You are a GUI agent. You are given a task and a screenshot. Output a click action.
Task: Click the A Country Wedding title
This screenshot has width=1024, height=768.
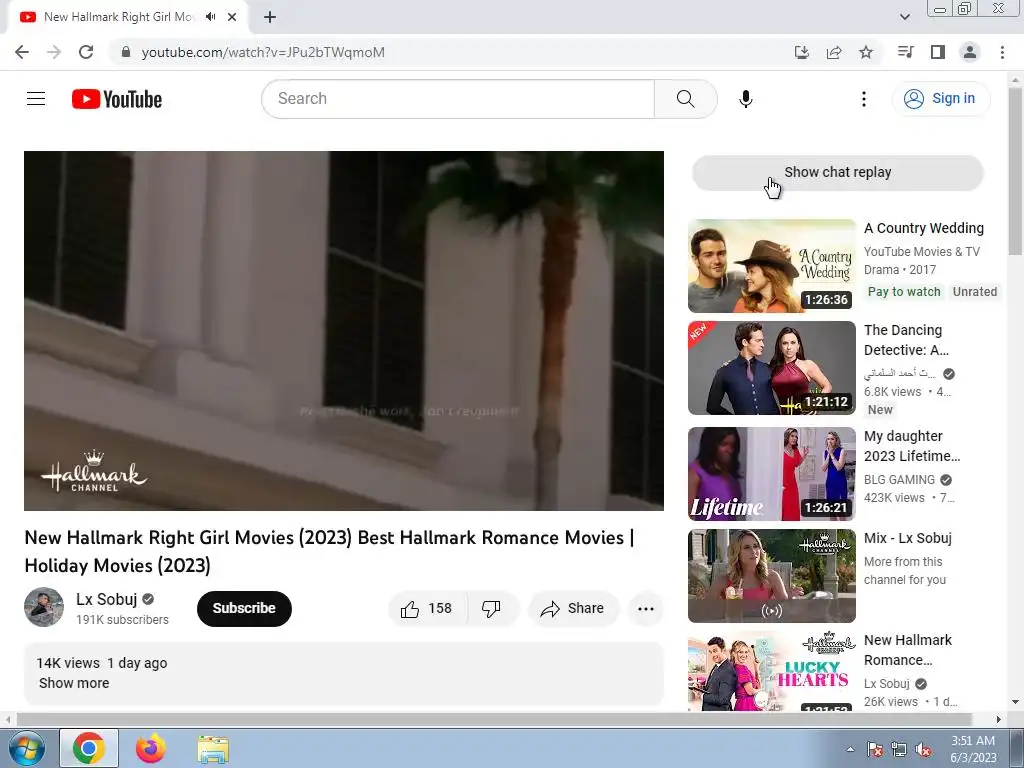coord(923,228)
